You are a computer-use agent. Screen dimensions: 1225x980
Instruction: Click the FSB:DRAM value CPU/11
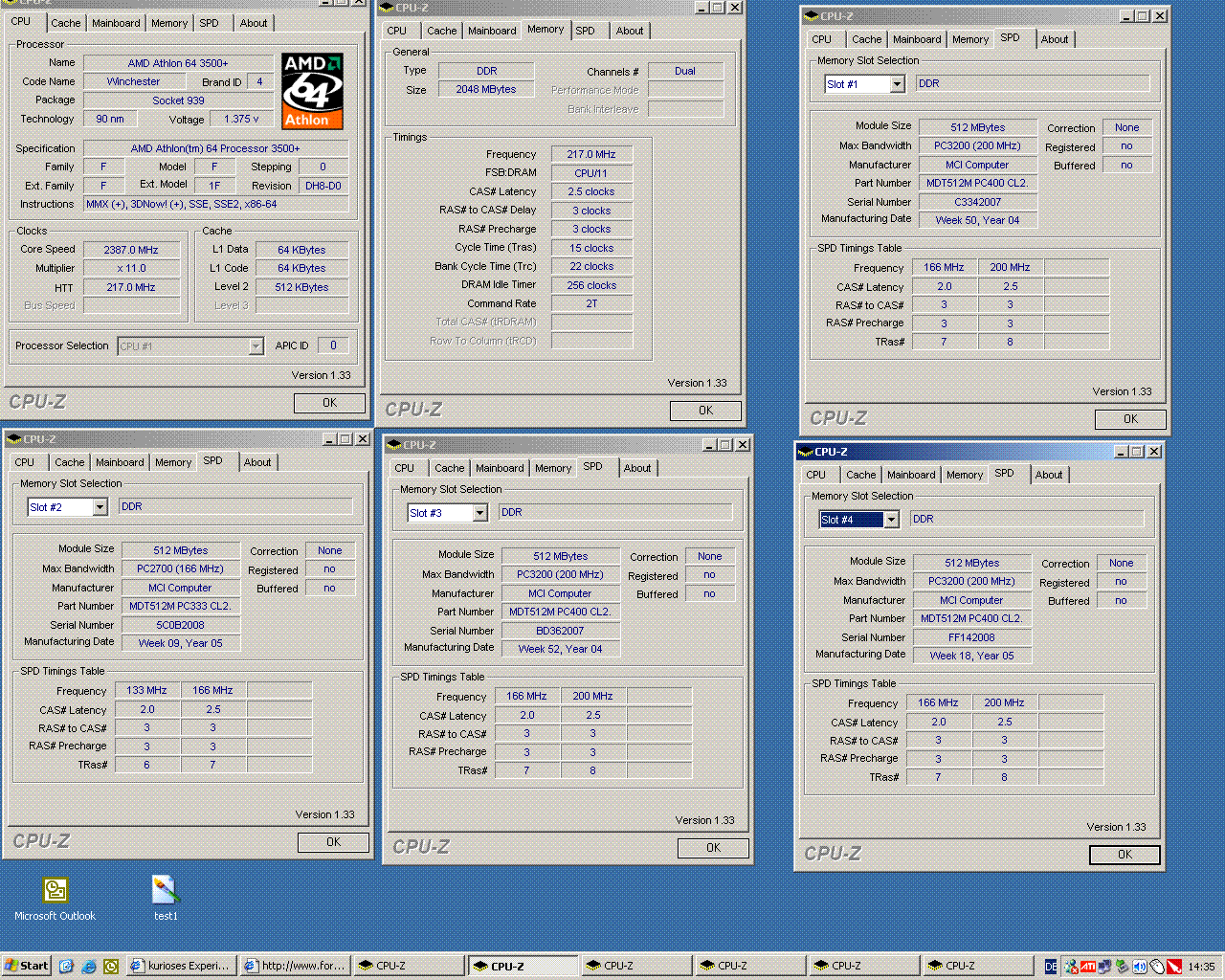click(x=591, y=173)
